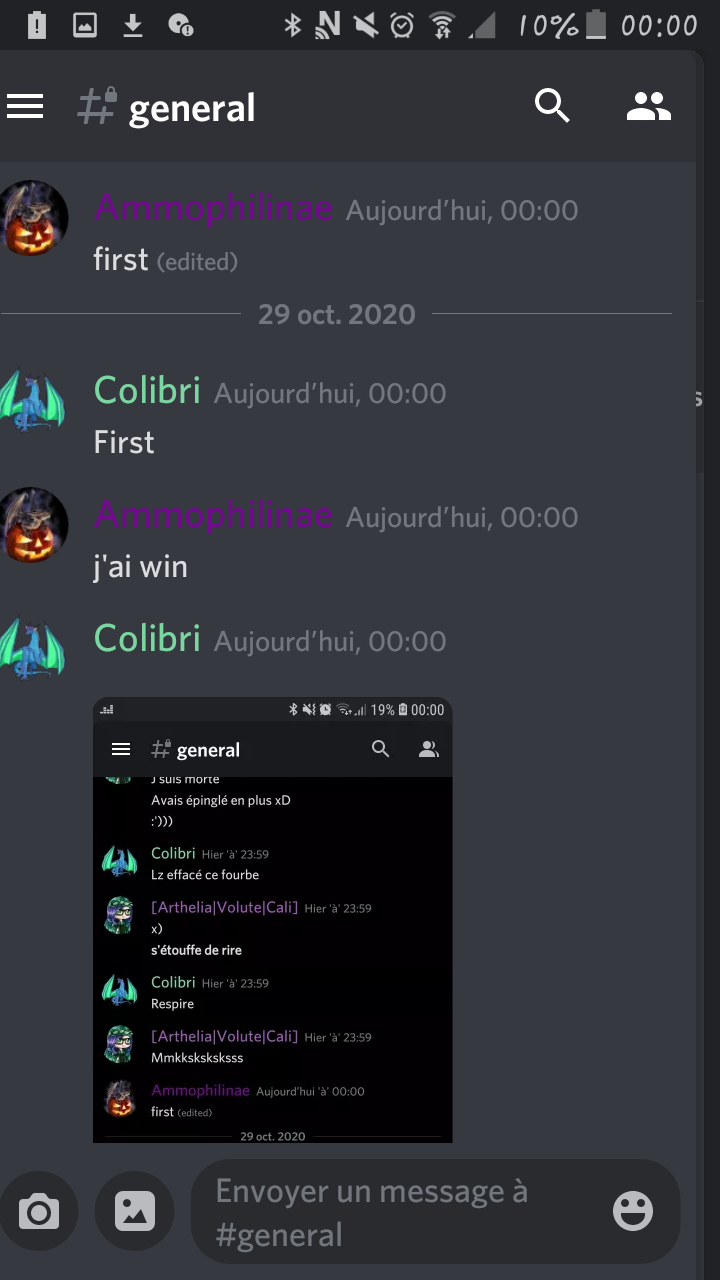Open the emoji picker smiley
Screen dimensions: 720x1280
[x=633, y=1212]
